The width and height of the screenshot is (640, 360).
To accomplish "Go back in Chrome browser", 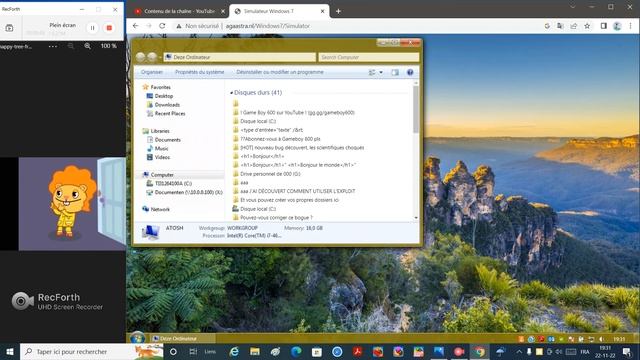I will coord(136,26).
